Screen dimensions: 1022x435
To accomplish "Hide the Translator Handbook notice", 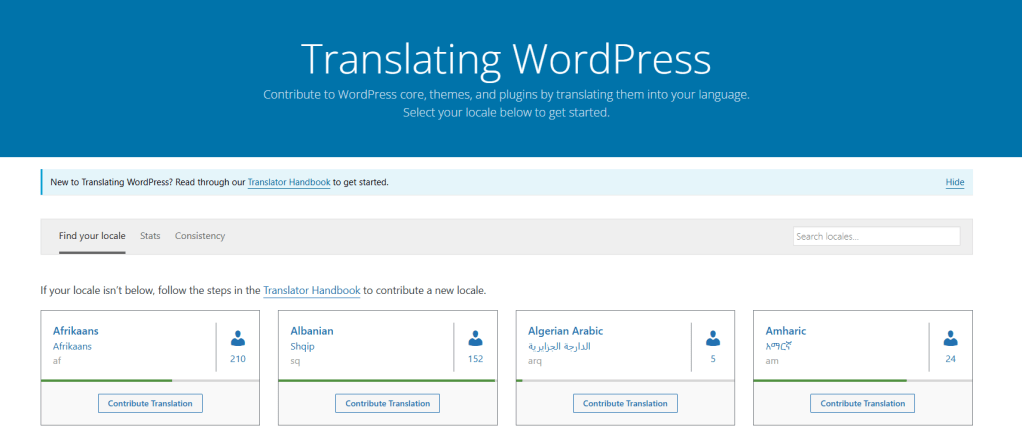I will tap(954, 183).
